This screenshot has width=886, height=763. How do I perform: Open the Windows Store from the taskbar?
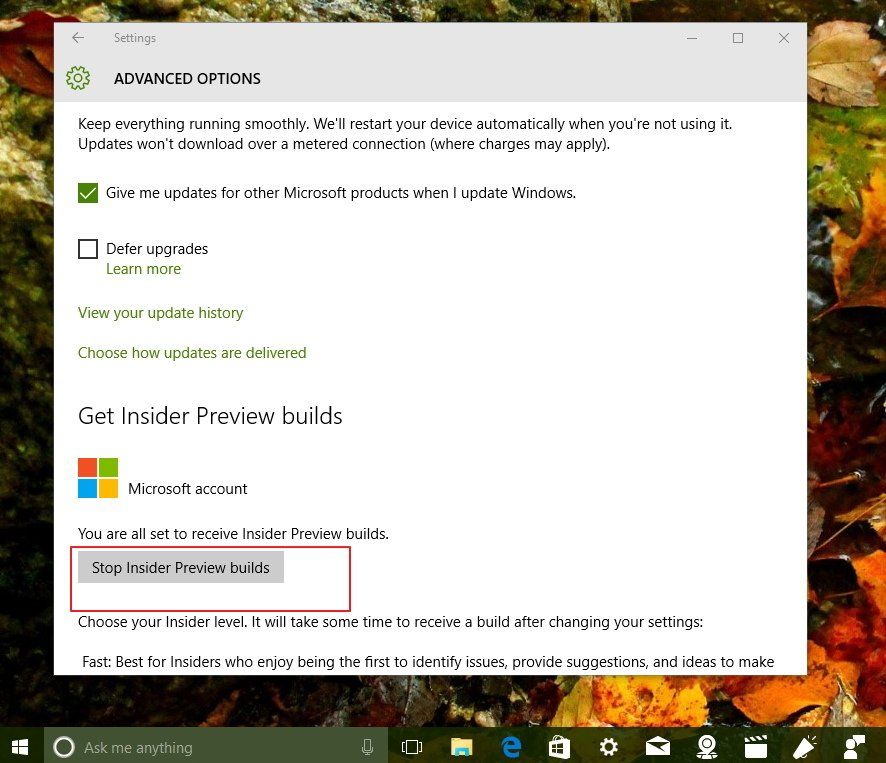tap(559, 746)
